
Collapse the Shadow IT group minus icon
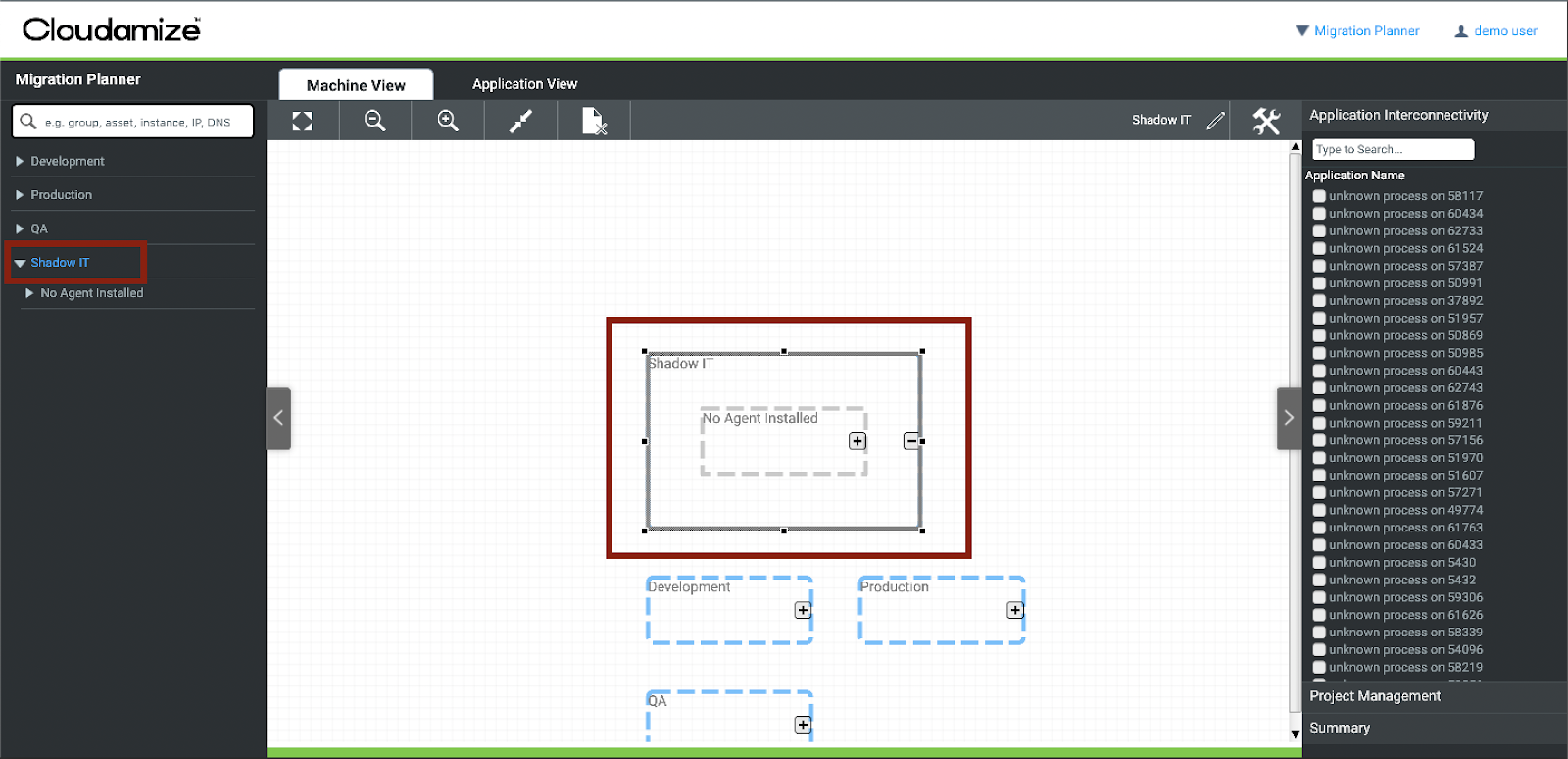point(910,441)
